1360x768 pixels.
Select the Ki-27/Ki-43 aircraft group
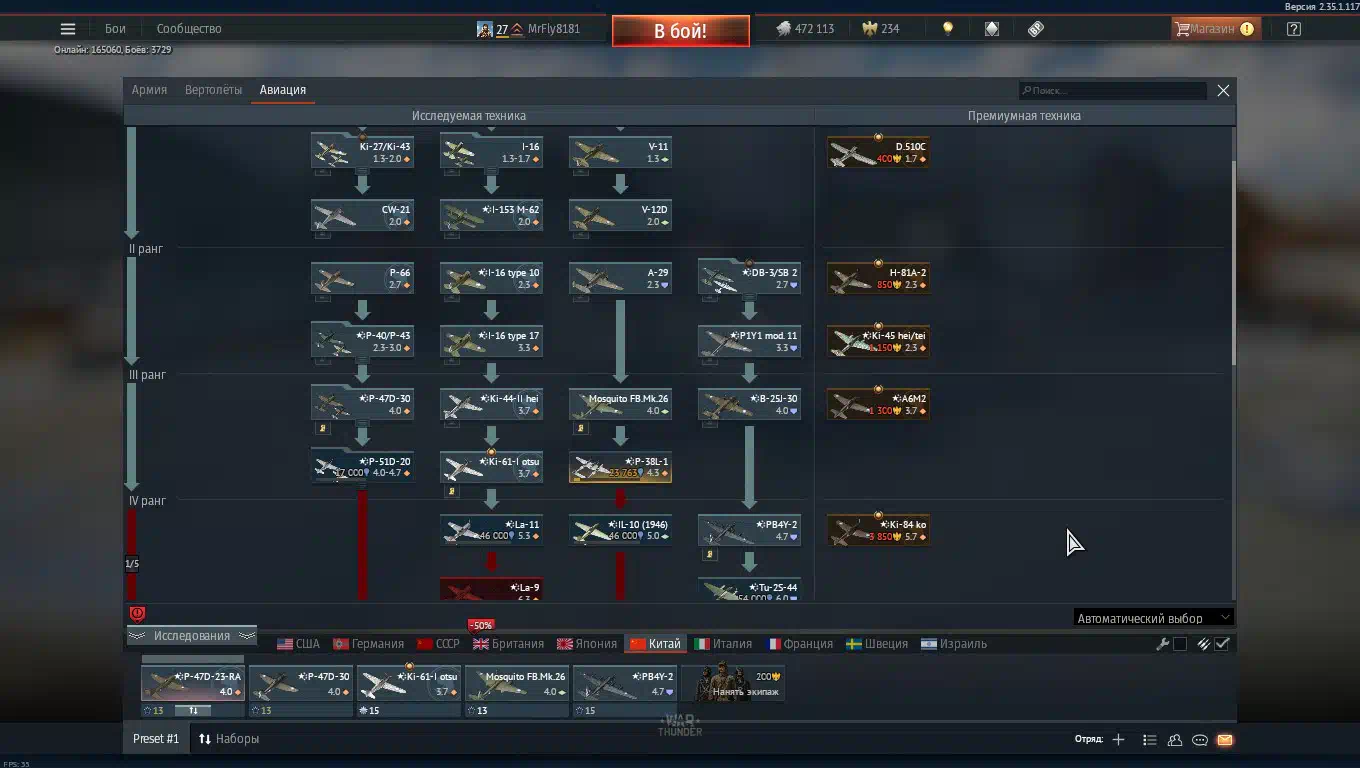point(362,152)
